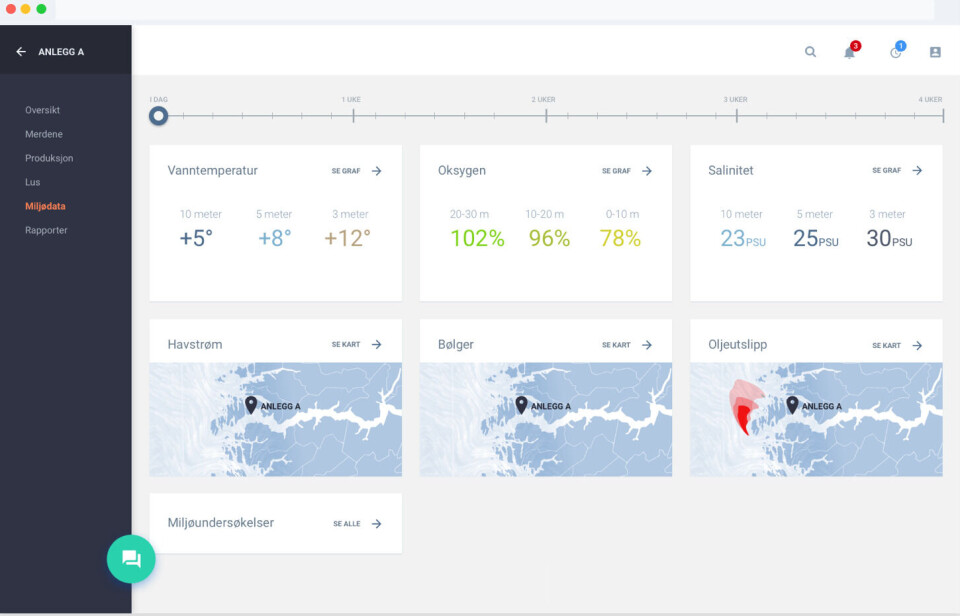Image resolution: width=960 pixels, height=616 pixels.
Task: Click SE GRAF on the Oksygen card
Action: pos(616,171)
